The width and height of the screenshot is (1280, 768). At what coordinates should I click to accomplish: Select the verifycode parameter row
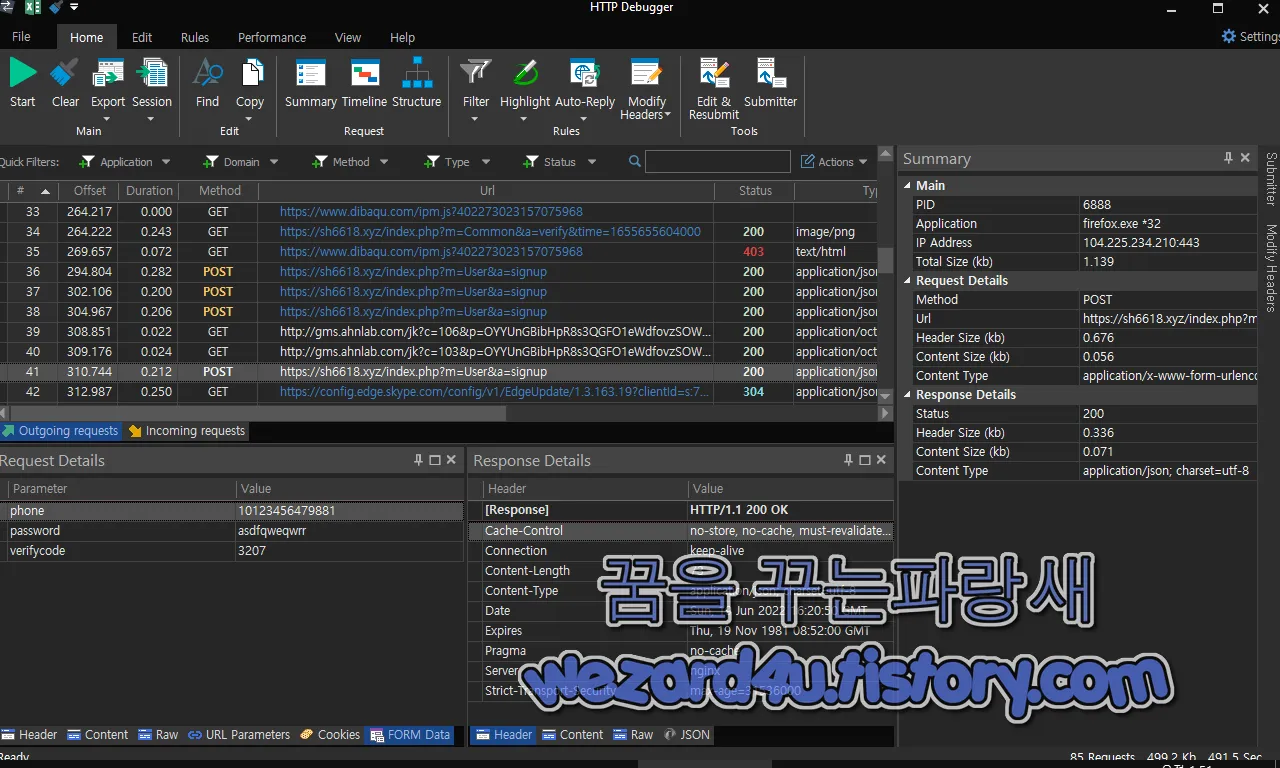(x=231, y=551)
